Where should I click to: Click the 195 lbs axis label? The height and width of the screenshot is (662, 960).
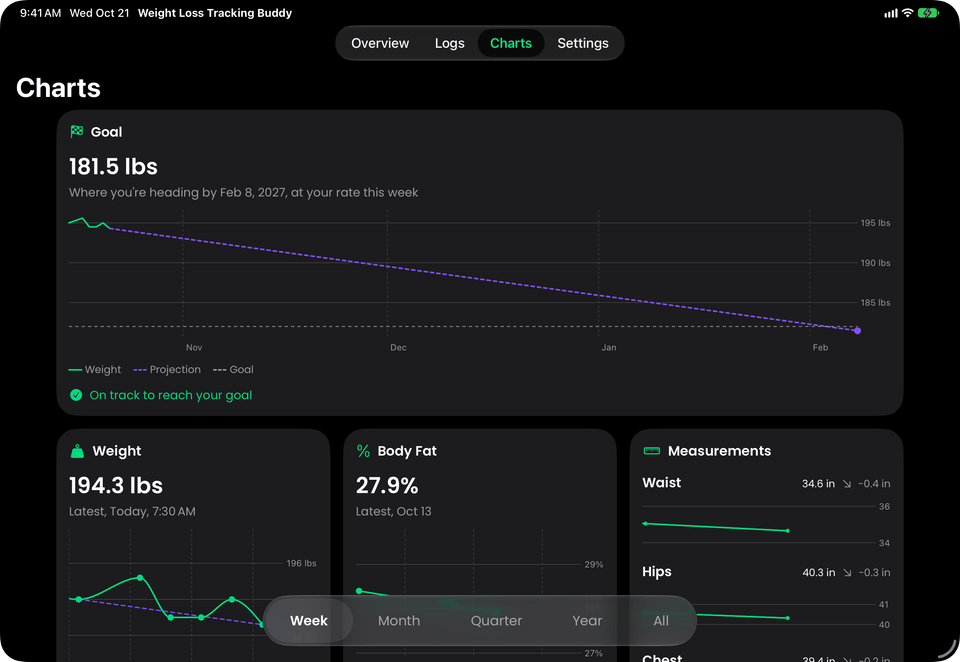876,223
